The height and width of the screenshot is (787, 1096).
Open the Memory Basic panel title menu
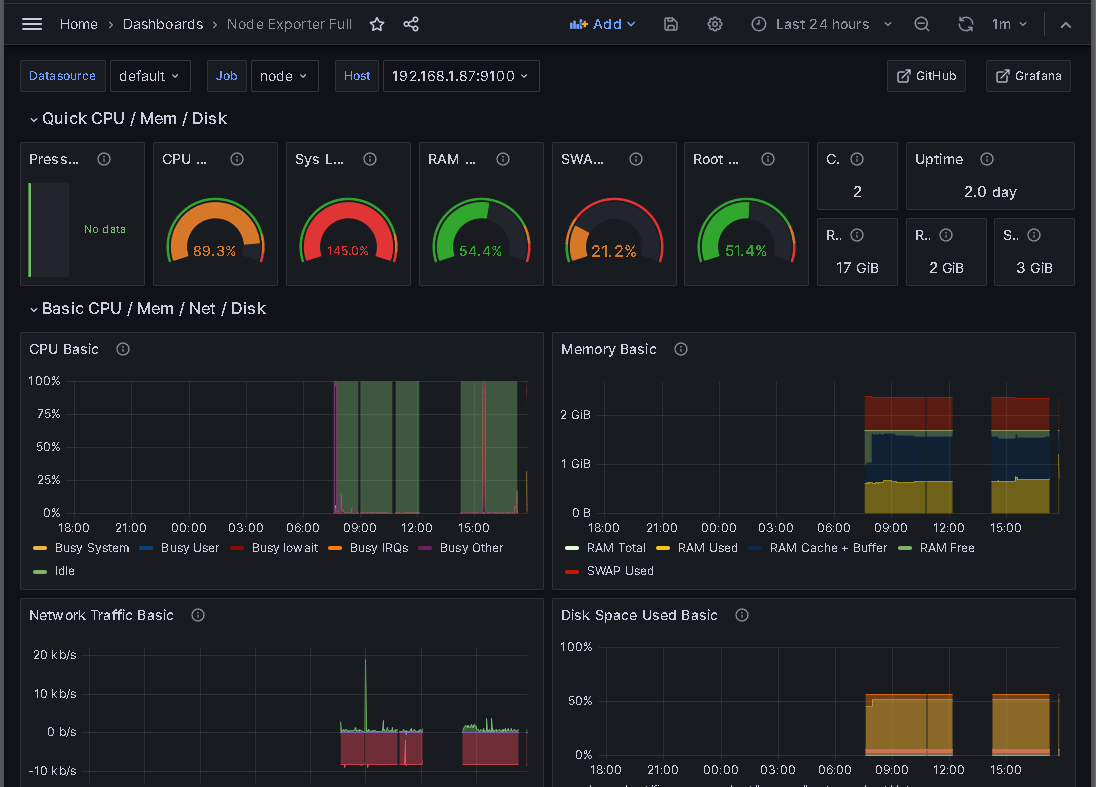pos(609,349)
